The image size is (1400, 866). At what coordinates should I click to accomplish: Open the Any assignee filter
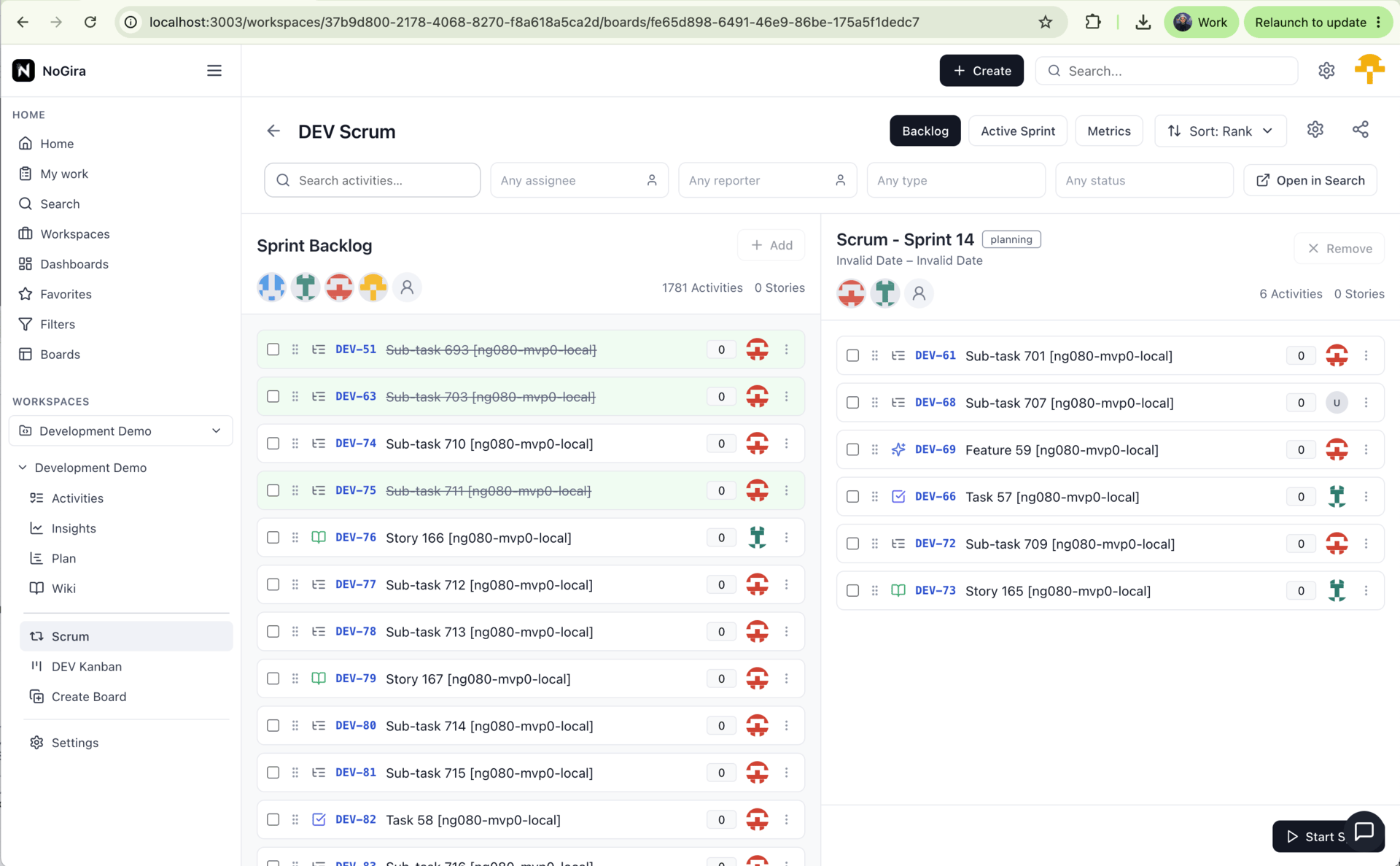(579, 180)
